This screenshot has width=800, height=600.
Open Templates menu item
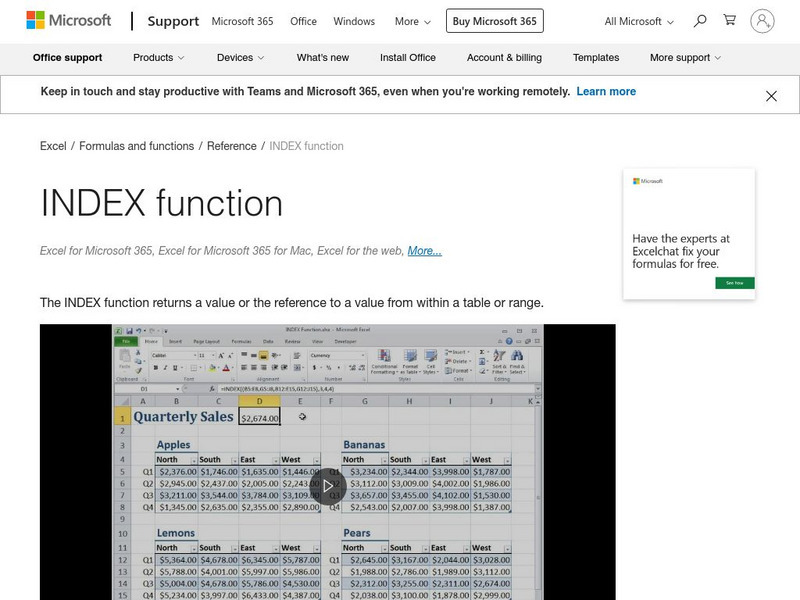(x=595, y=58)
